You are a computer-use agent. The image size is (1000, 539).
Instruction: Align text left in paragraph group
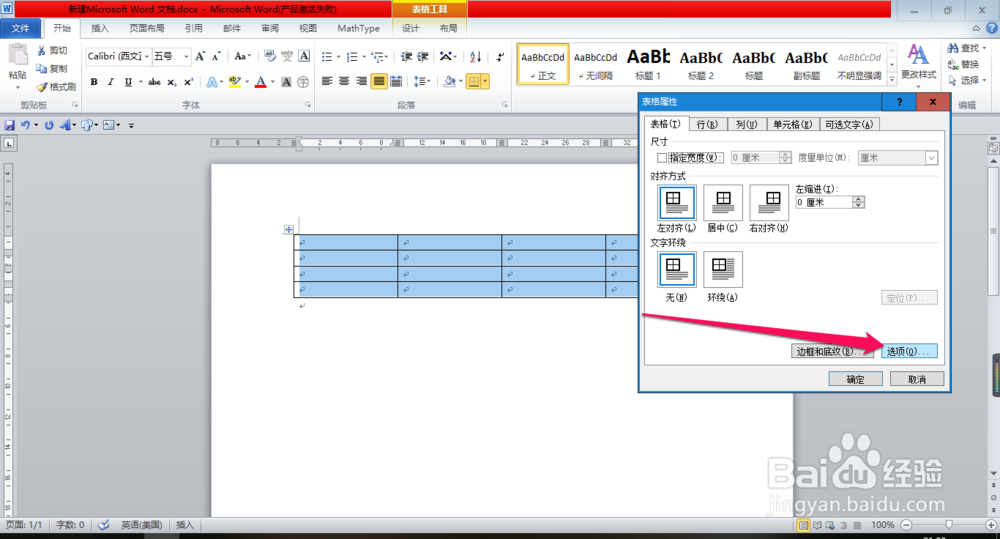pyautogui.click(x=327, y=81)
